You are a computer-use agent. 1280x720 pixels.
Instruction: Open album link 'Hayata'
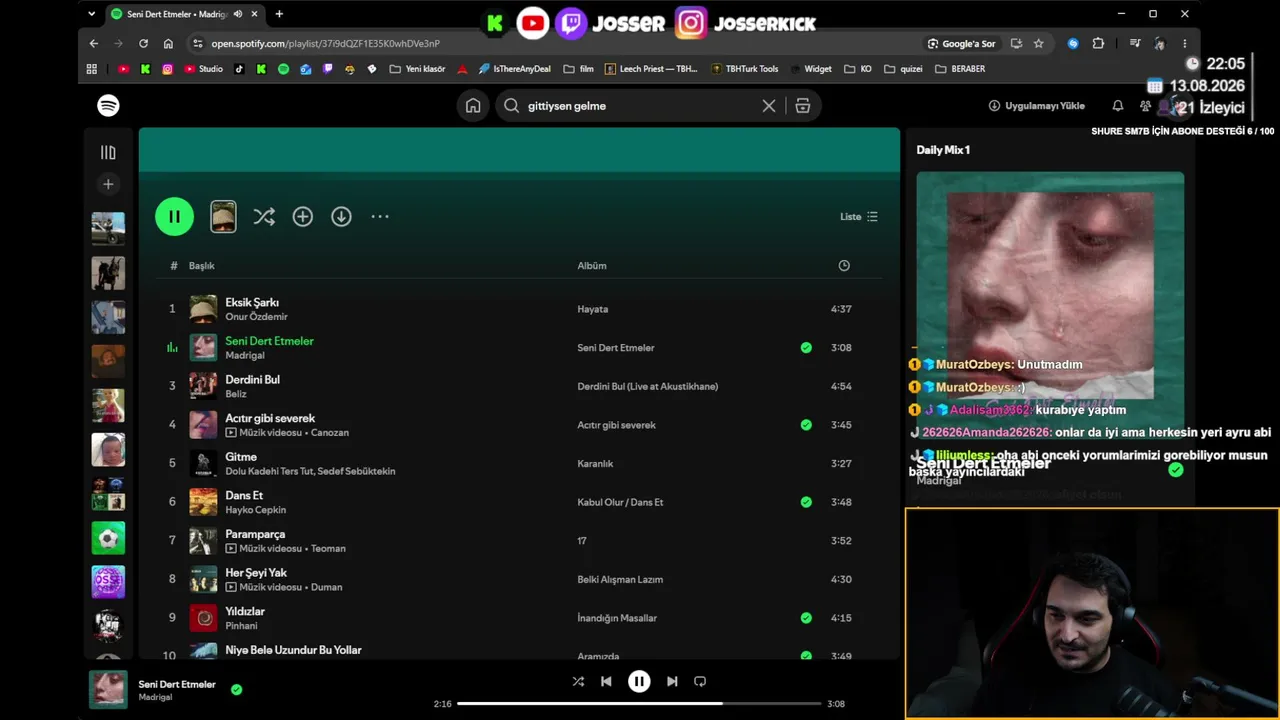click(593, 309)
